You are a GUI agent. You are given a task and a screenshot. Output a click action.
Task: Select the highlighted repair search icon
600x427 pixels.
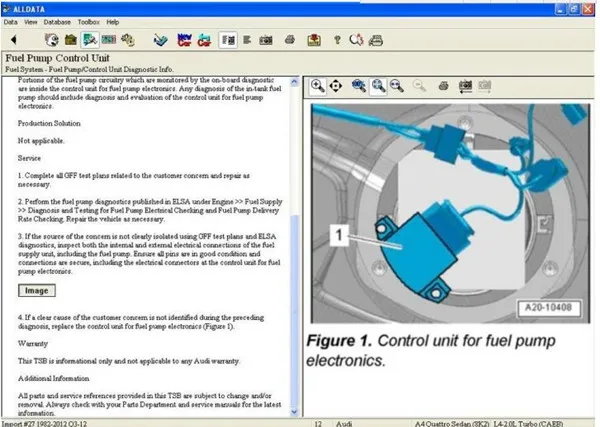pyautogui.click(x=90, y=40)
